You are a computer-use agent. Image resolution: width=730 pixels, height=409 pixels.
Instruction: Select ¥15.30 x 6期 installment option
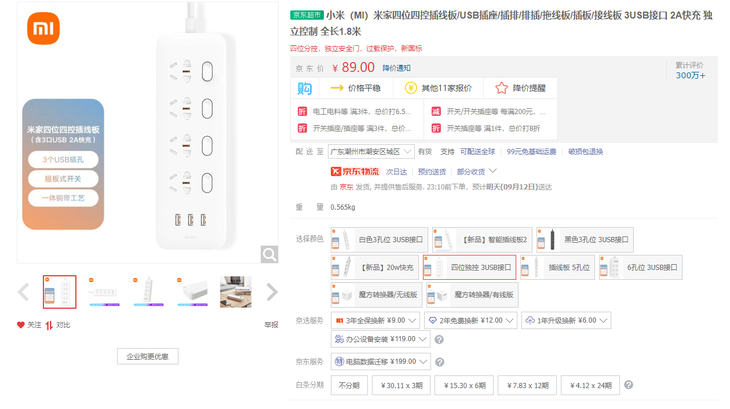pyautogui.click(x=464, y=385)
